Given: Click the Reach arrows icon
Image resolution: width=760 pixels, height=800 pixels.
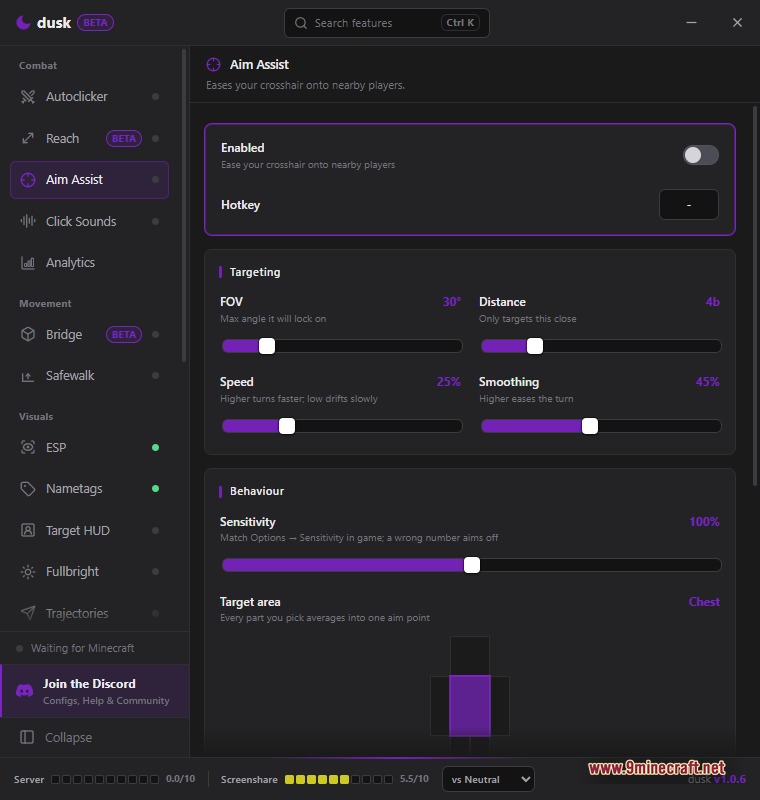Looking at the screenshot, I should pos(28,138).
